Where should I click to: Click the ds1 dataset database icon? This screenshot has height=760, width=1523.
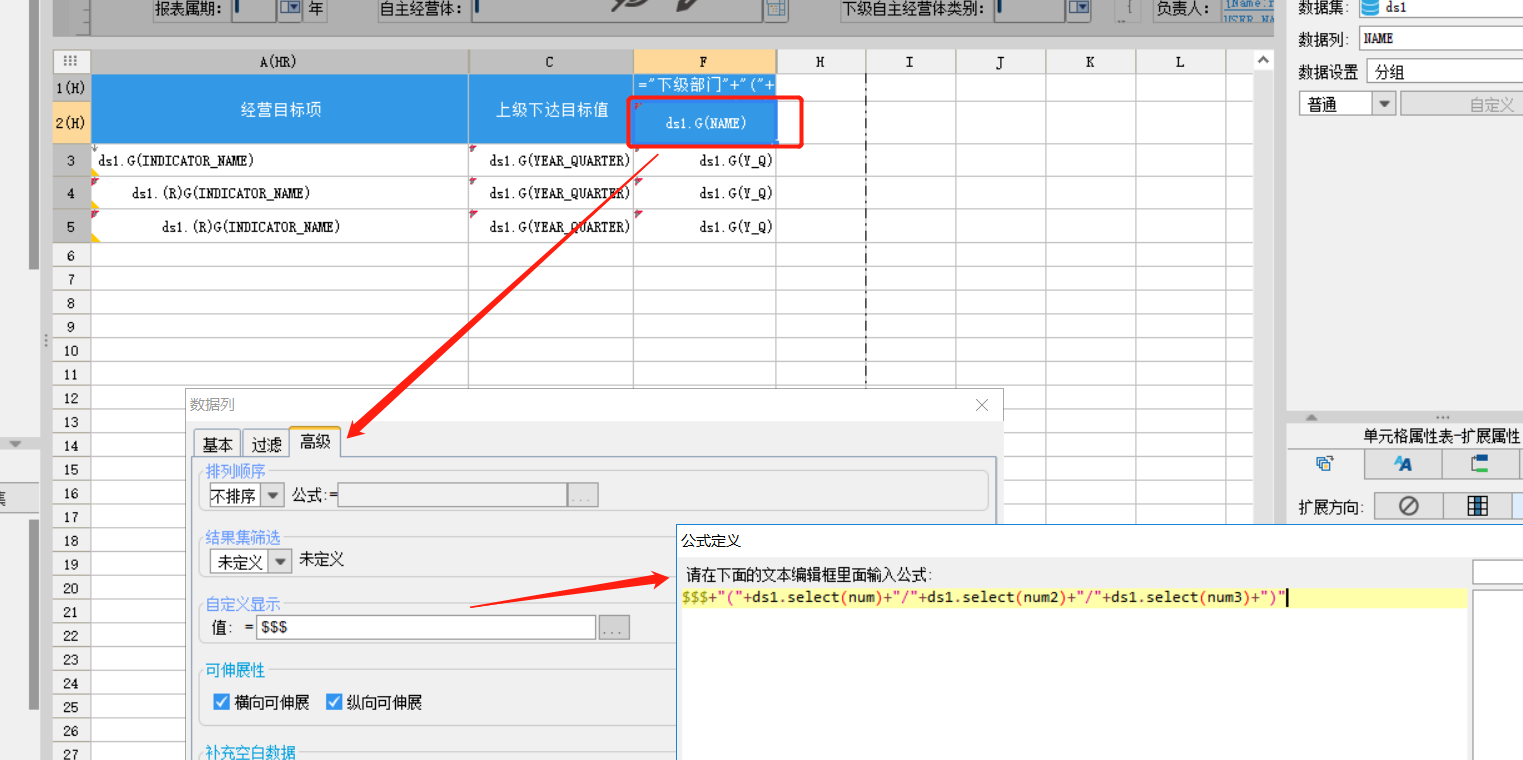click(1369, 8)
